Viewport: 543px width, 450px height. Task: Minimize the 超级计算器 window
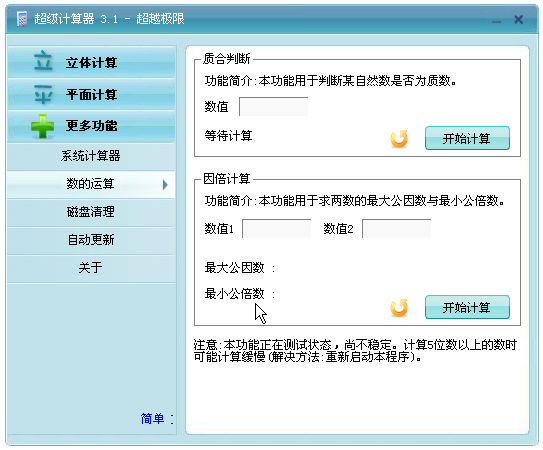coord(496,20)
